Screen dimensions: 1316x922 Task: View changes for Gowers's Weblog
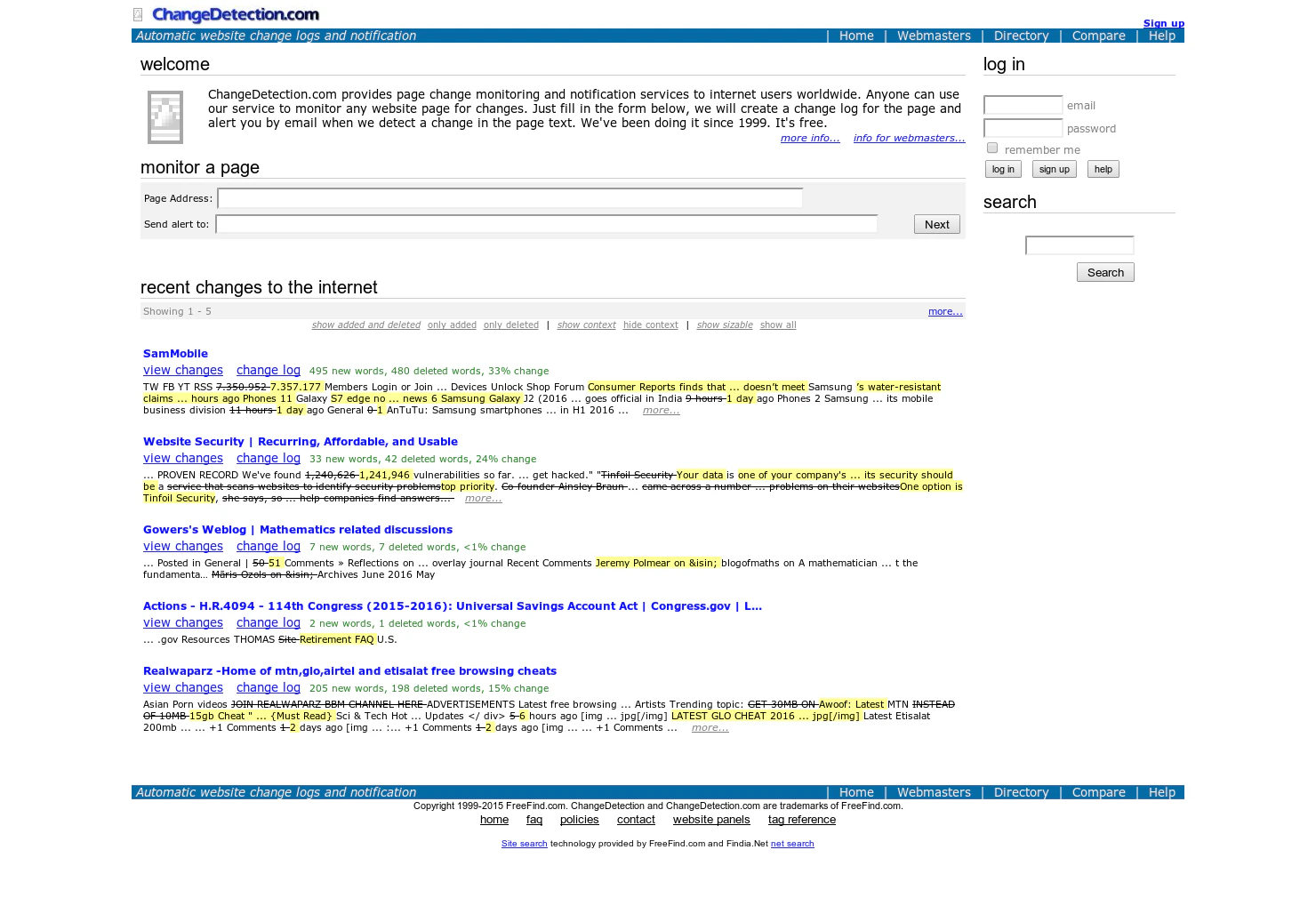tap(183, 546)
